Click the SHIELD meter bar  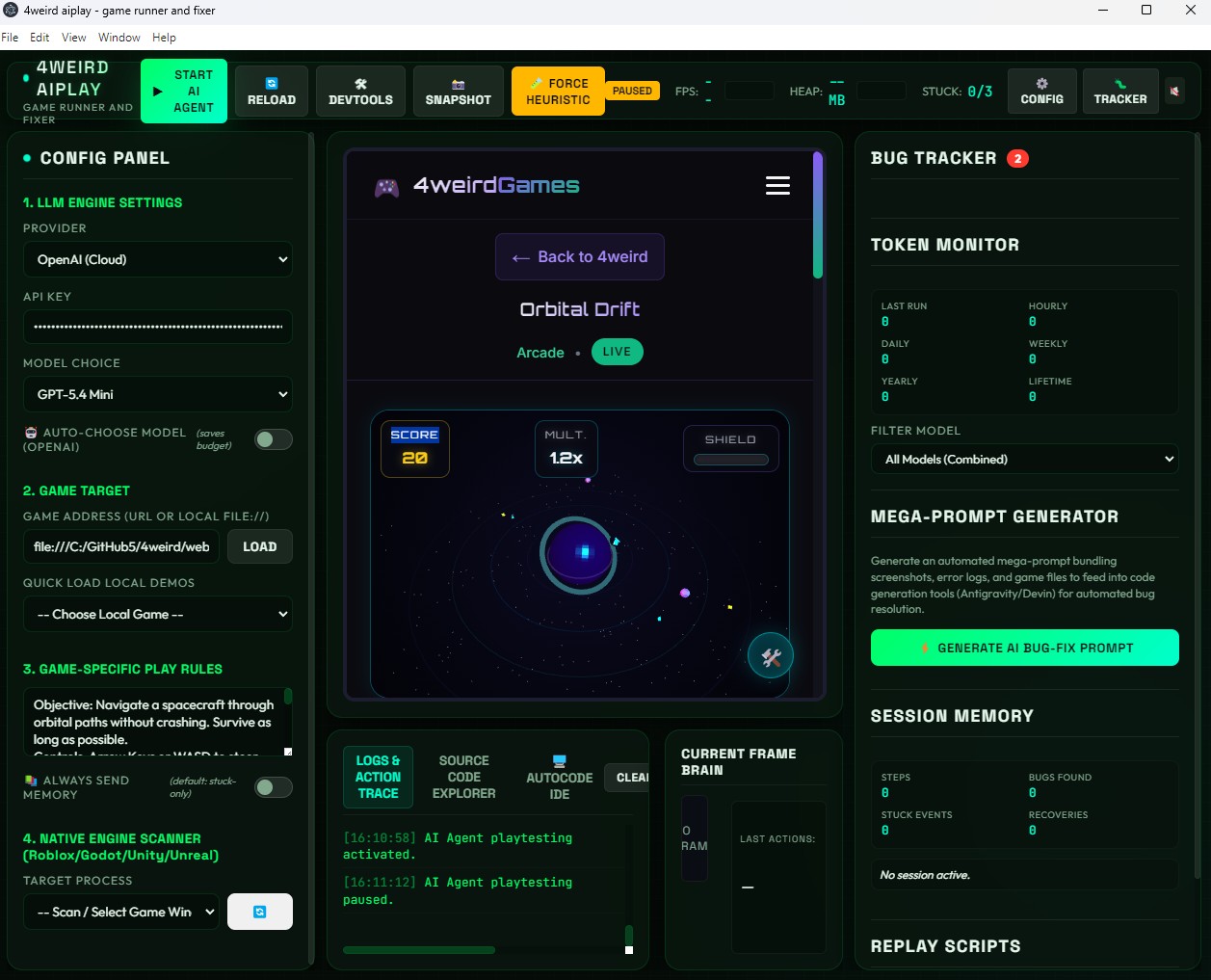point(731,460)
